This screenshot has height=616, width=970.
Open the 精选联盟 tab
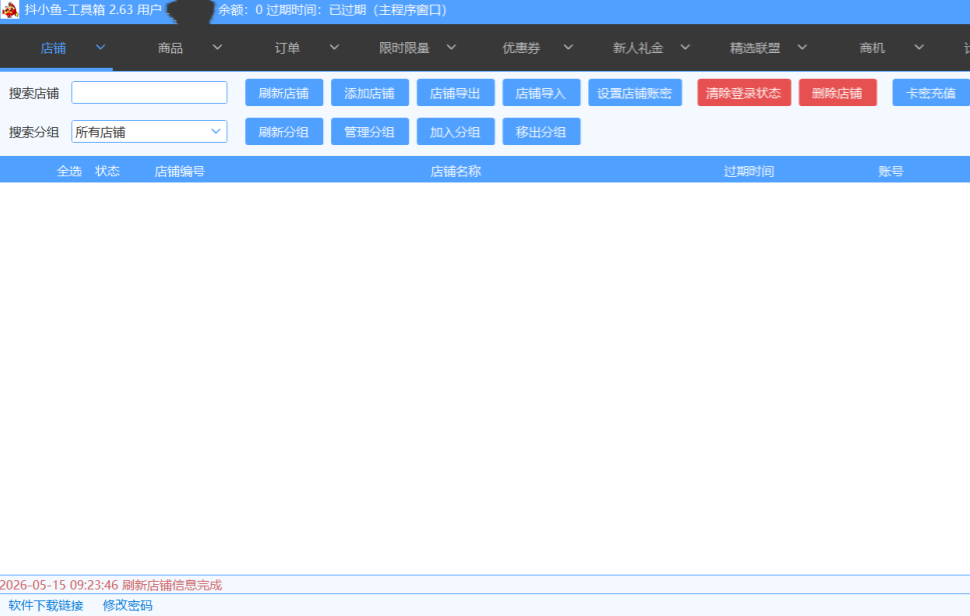point(755,48)
